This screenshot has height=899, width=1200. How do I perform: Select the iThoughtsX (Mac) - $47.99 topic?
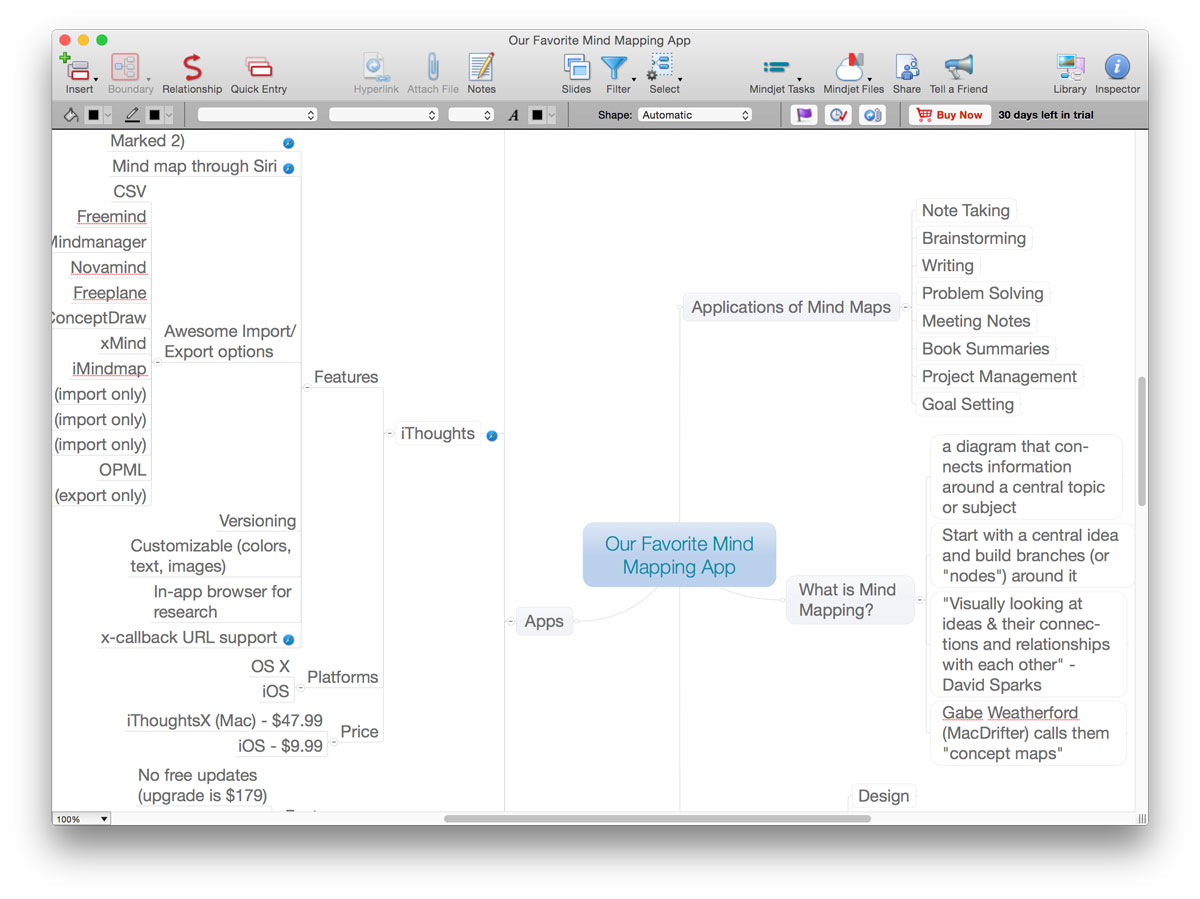225,720
